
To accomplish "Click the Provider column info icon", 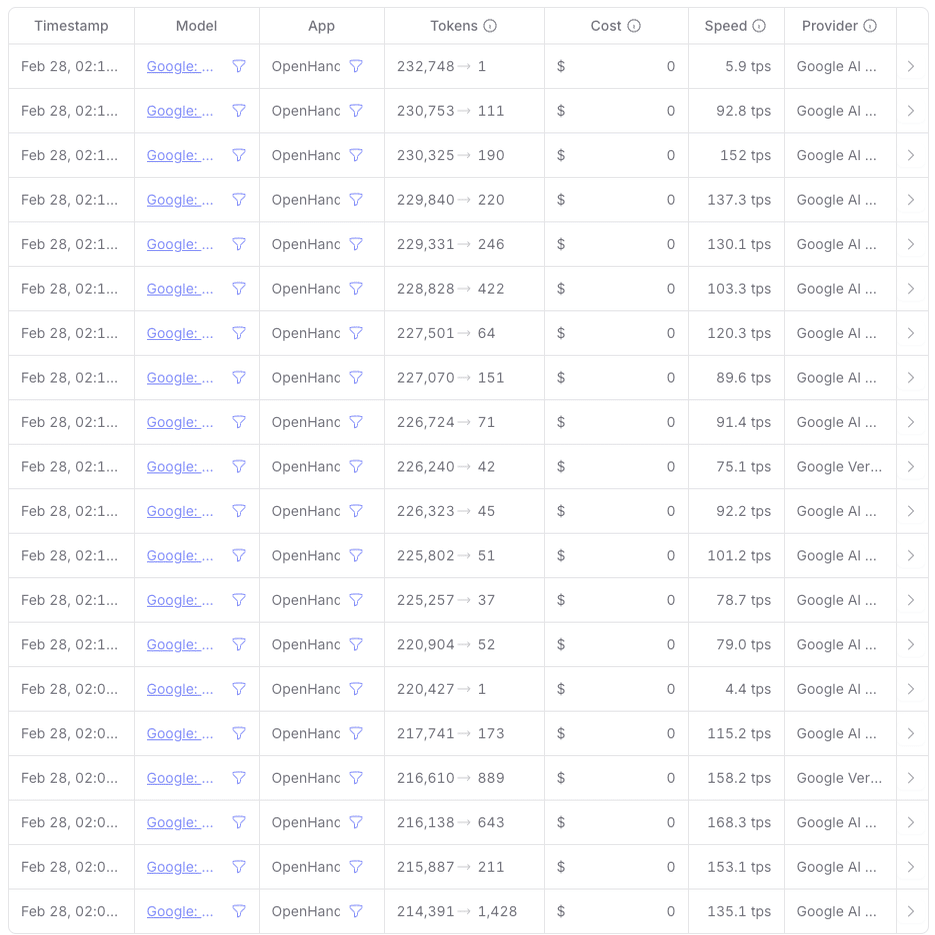I will pos(870,26).
